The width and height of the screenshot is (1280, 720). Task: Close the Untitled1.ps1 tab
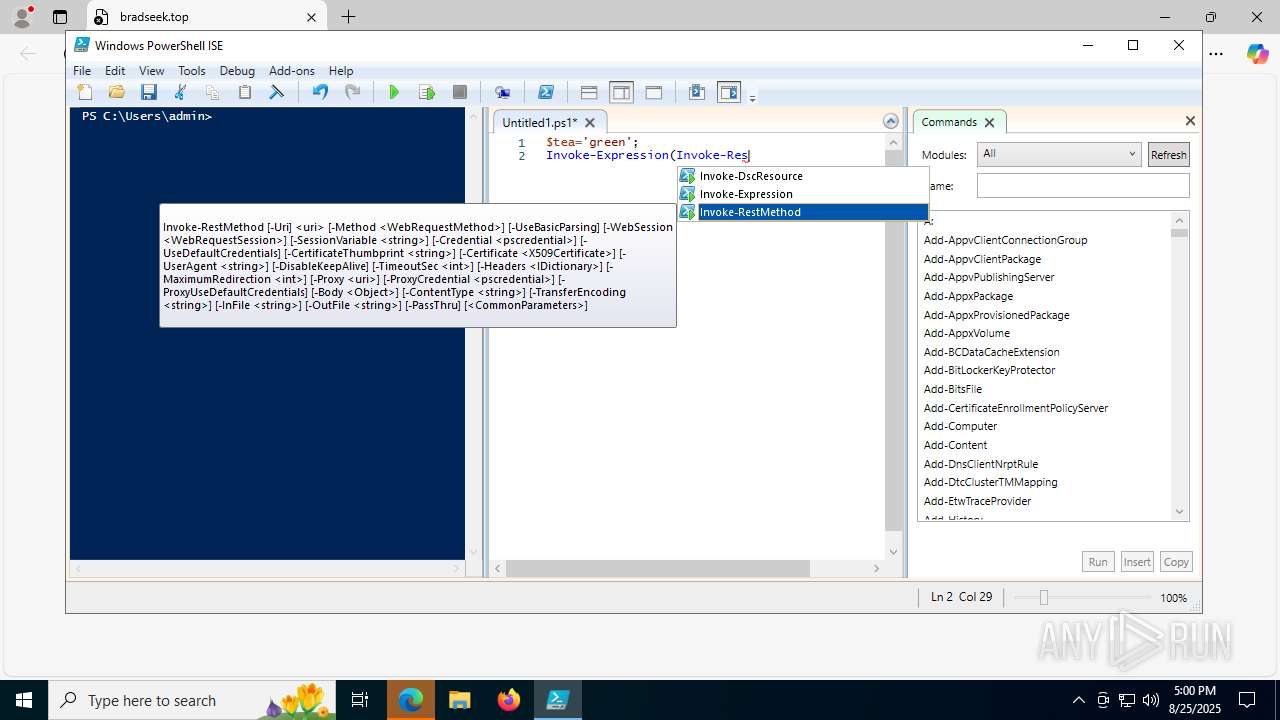point(590,122)
